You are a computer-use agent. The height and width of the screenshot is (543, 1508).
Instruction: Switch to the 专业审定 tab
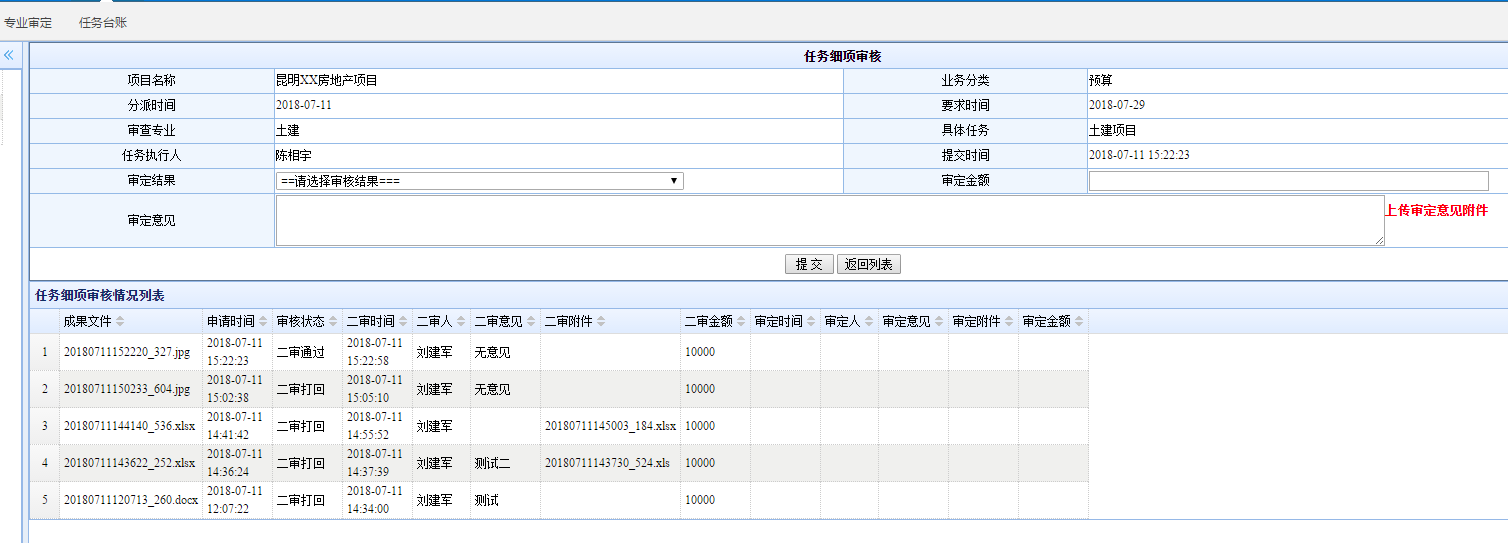pyautogui.click(x=28, y=22)
